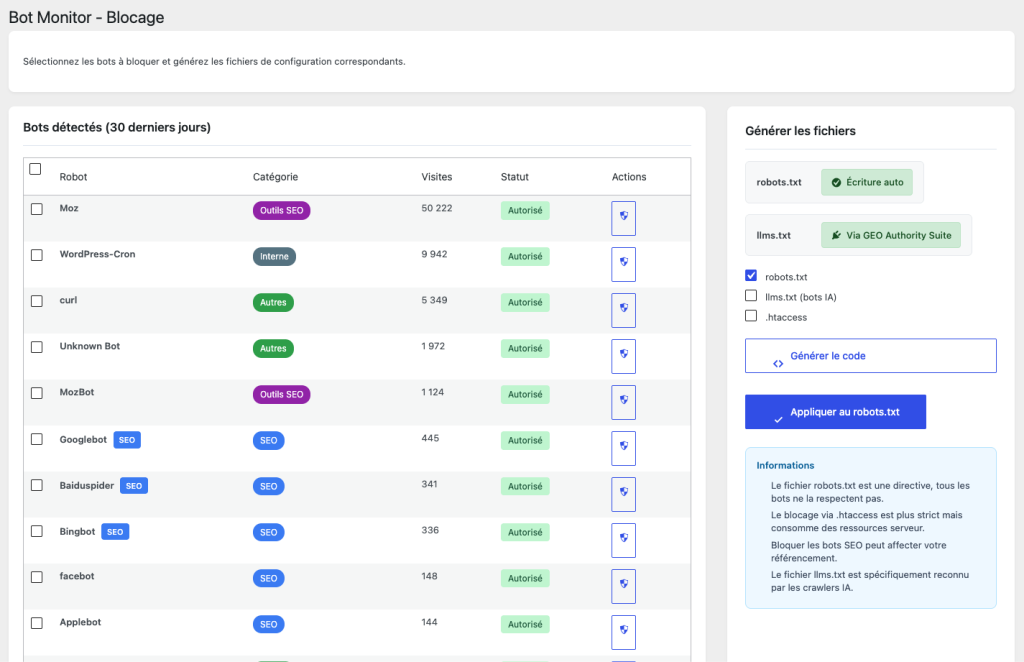
Task: Click the Statut column header
Action: (x=515, y=177)
